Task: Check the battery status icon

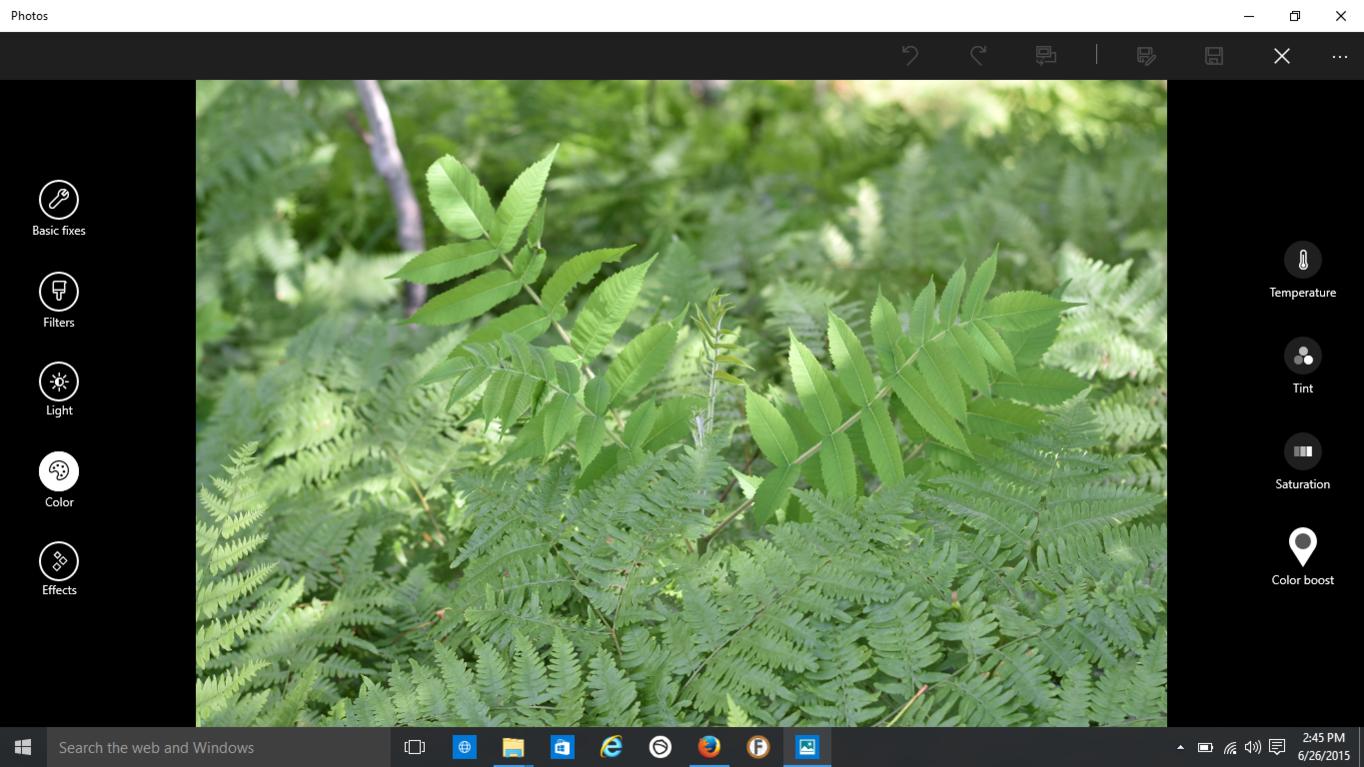Action: [1205, 747]
